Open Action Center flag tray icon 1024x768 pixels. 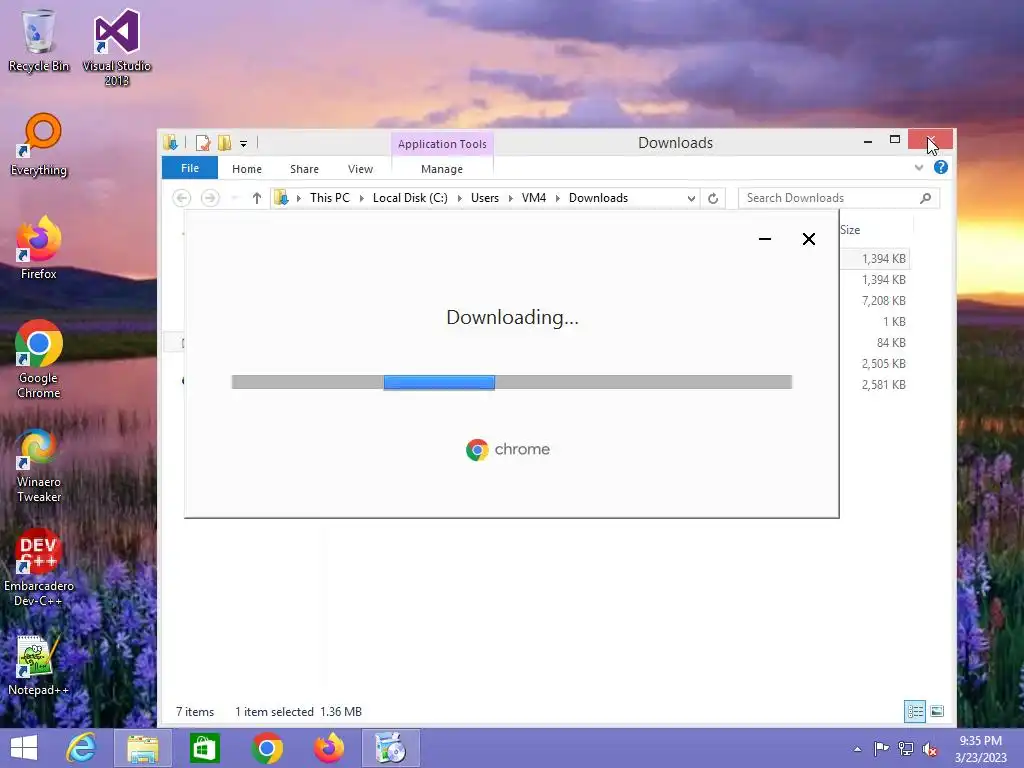click(881, 749)
